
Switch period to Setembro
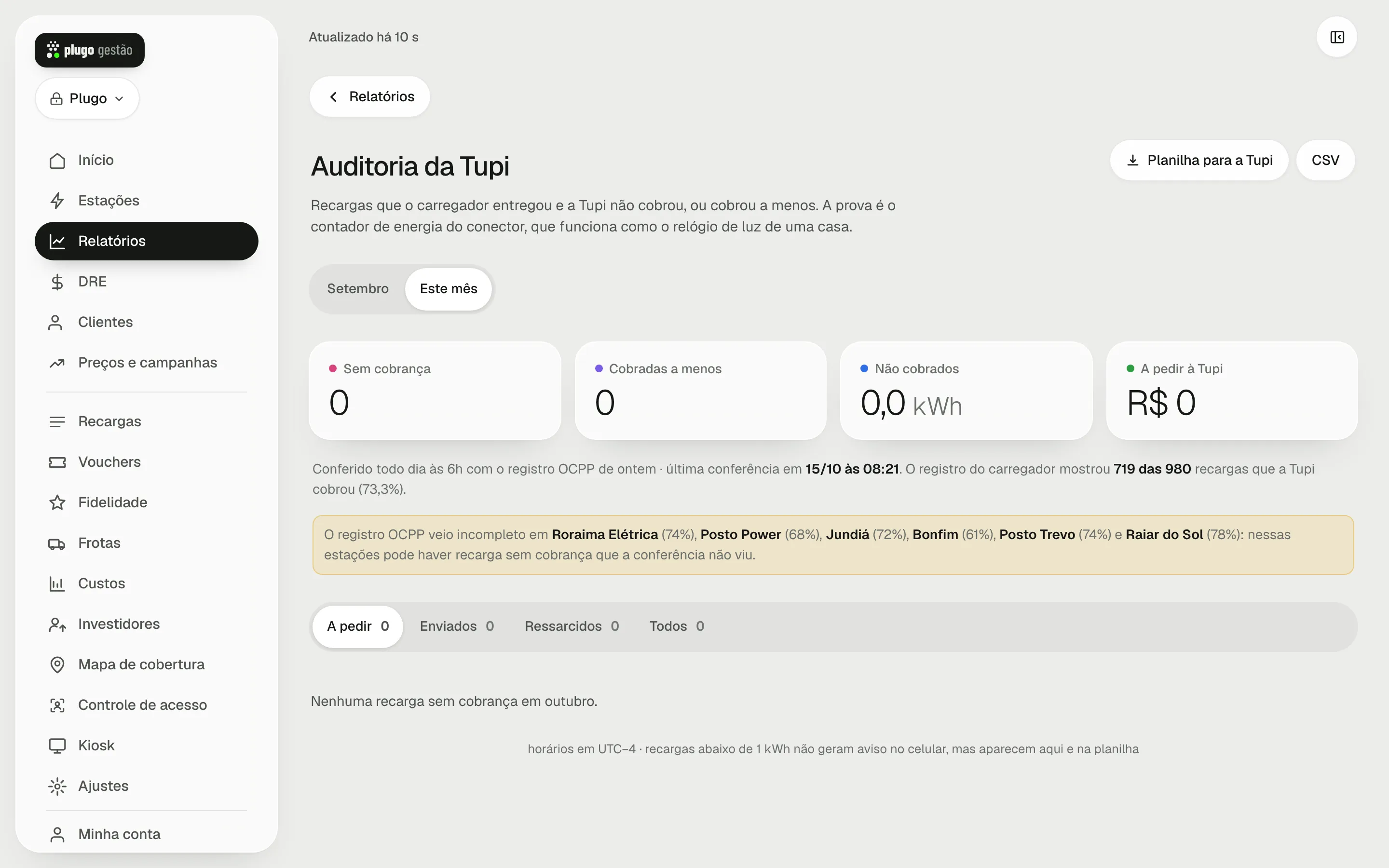[357, 289]
